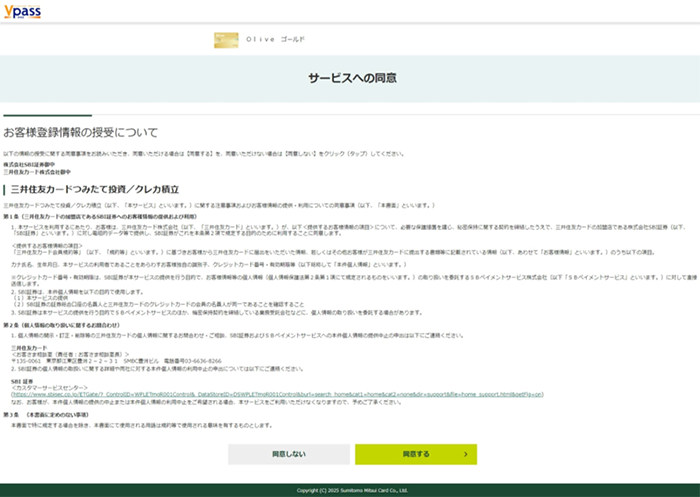
Task: Click the 第1条 section heading
Action: pyautogui.click(x=100, y=217)
